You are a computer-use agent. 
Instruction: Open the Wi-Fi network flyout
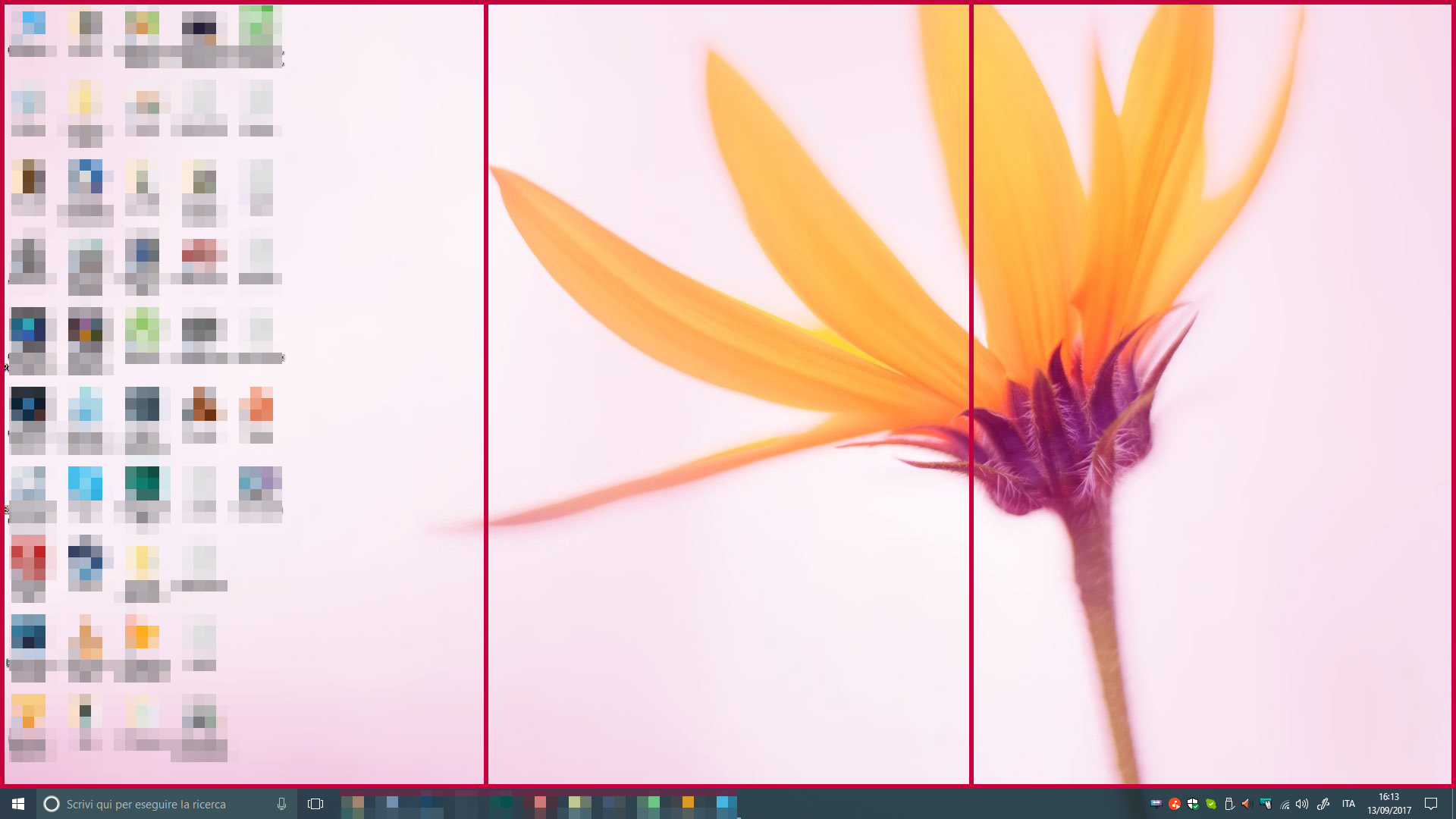point(1285,804)
